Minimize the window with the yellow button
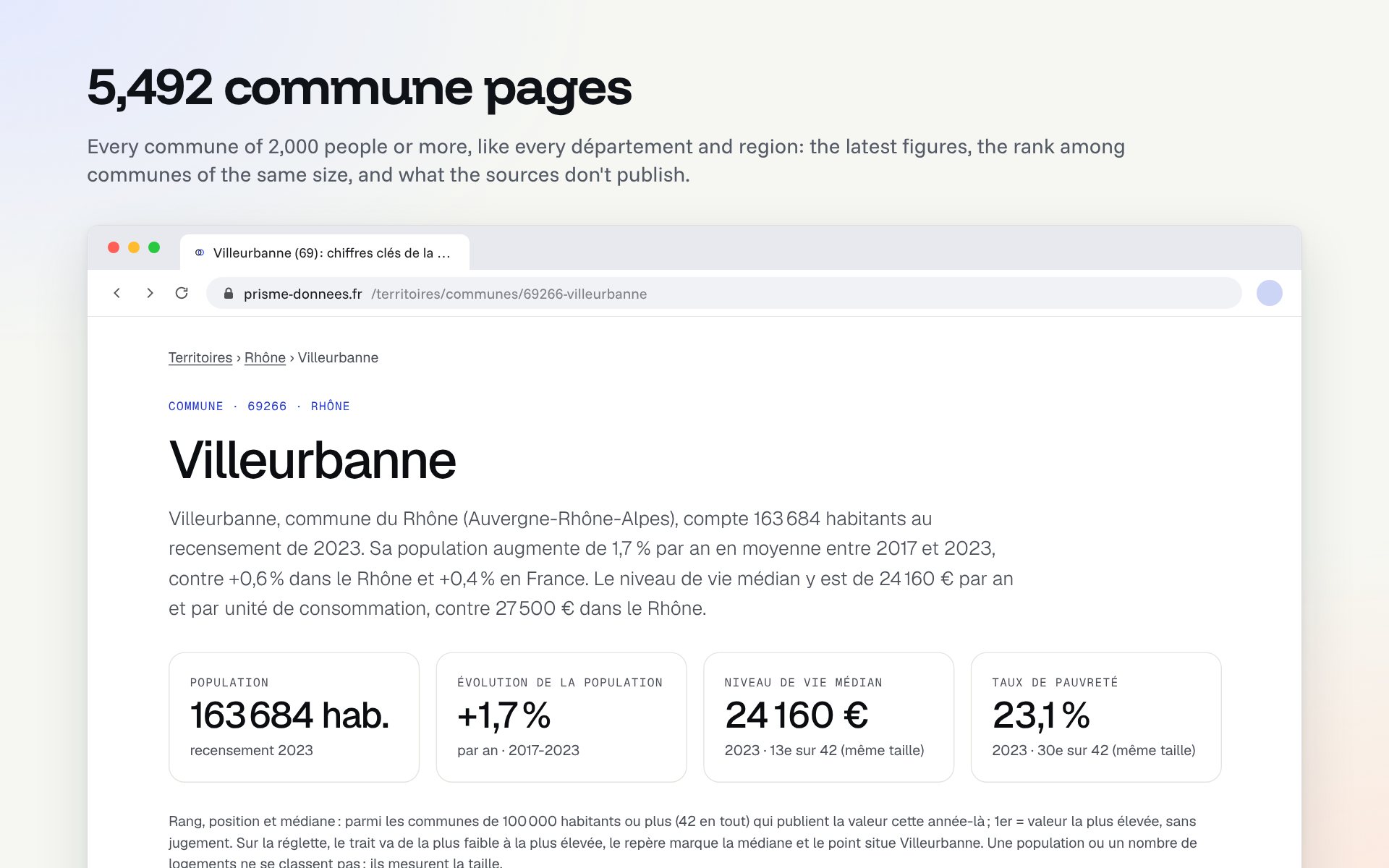The image size is (1389, 868). (x=134, y=247)
